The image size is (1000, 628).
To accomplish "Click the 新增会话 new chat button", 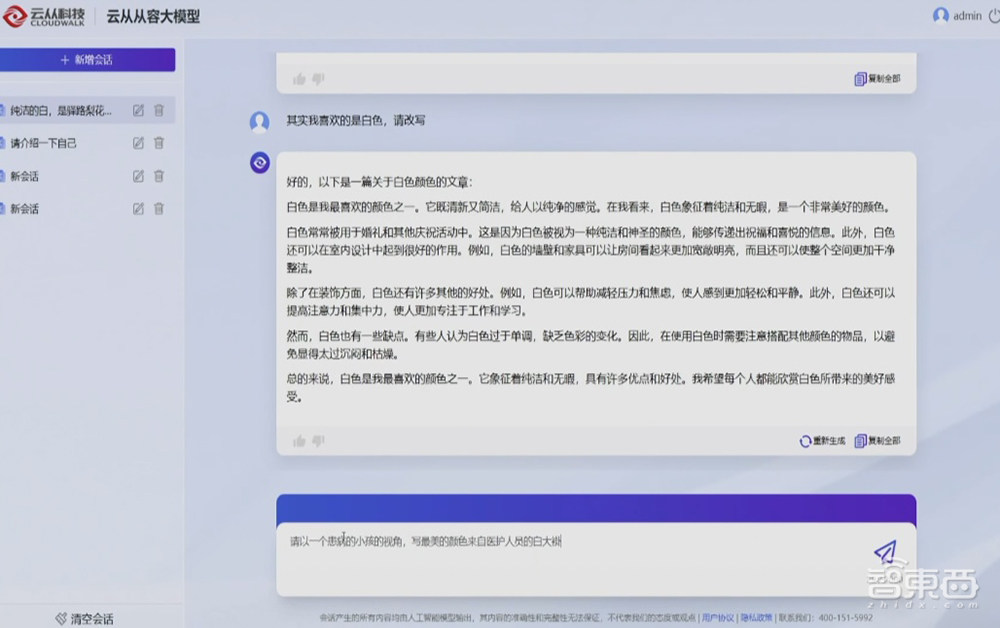I will pyautogui.click(x=87, y=60).
